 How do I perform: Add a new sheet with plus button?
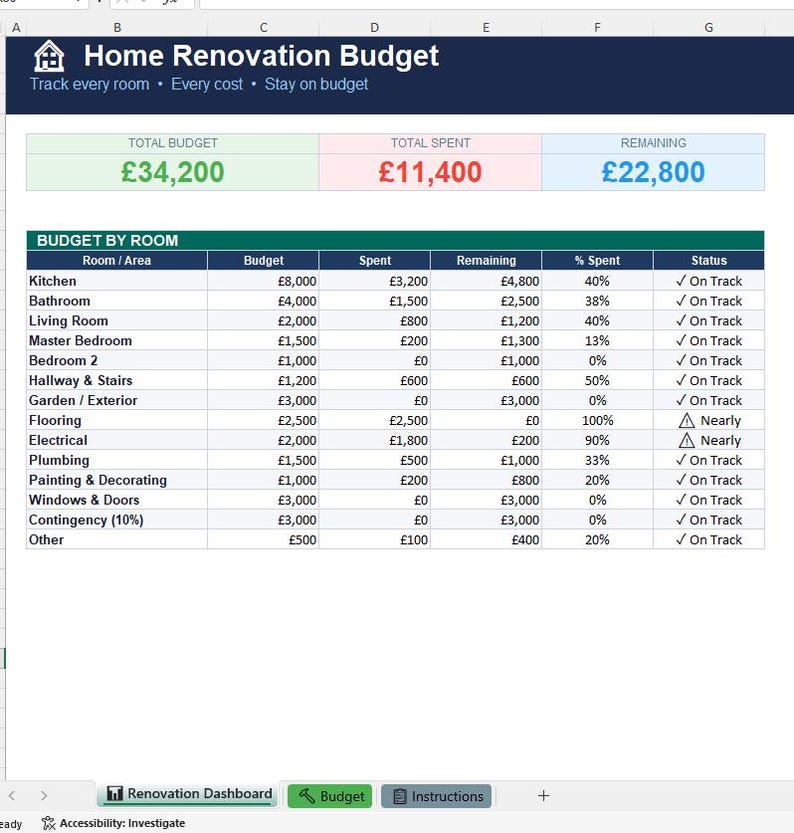tap(543, 795)
